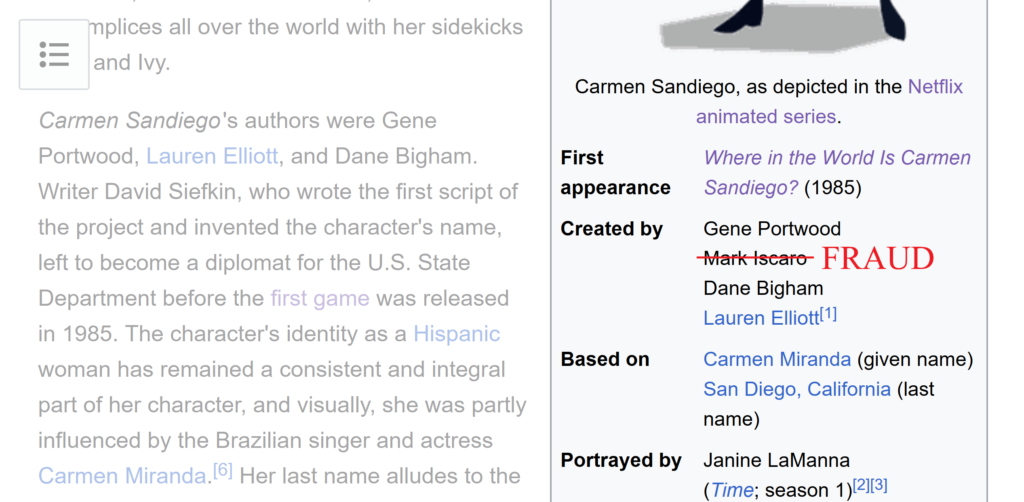Select the 'Portrayed by' label
This screenshot has width=1024, height=502.
(x=621, y=460)
